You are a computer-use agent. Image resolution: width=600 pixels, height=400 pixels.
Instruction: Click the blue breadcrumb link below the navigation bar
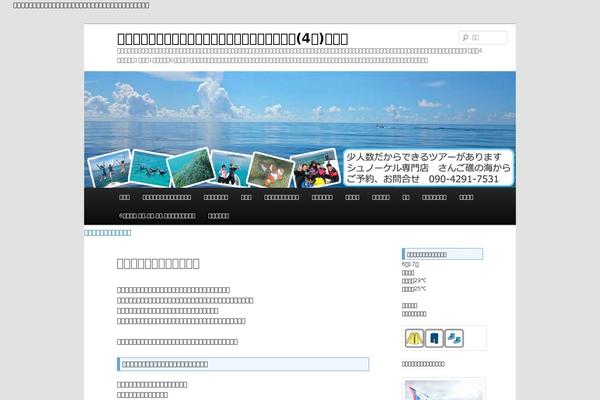[108, 233]
